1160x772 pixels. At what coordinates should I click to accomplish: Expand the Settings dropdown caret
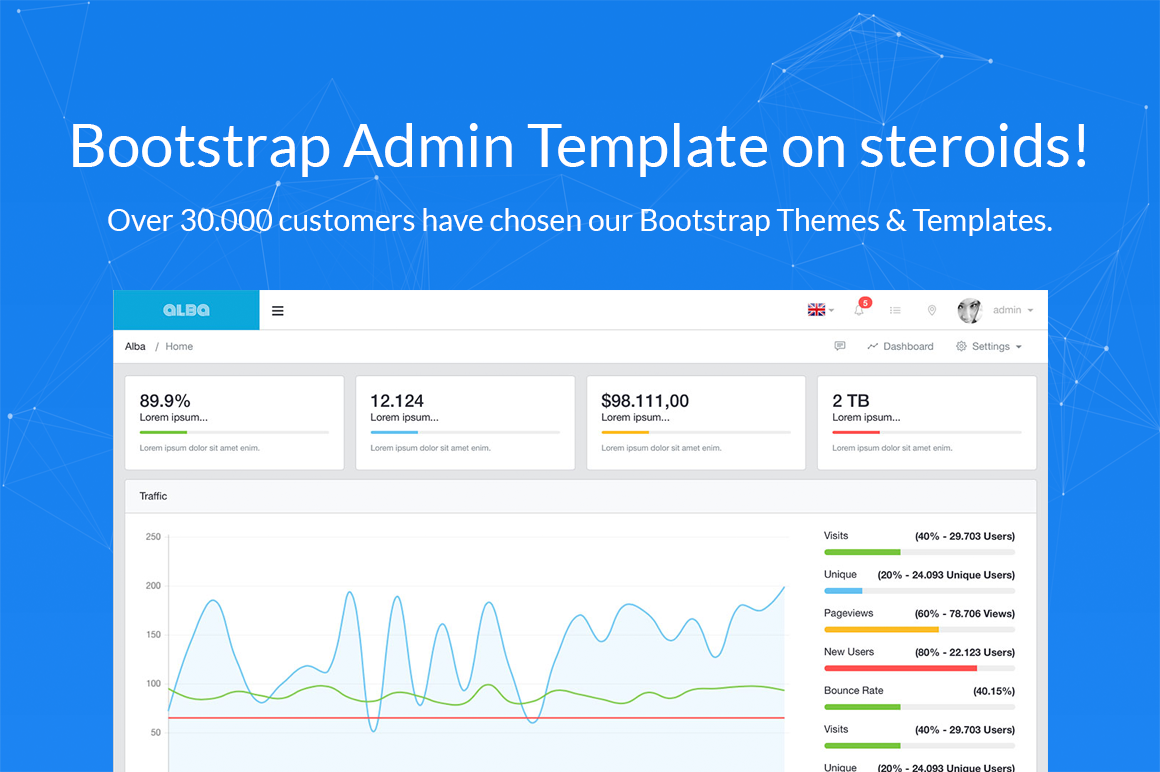coord(1019,347)
